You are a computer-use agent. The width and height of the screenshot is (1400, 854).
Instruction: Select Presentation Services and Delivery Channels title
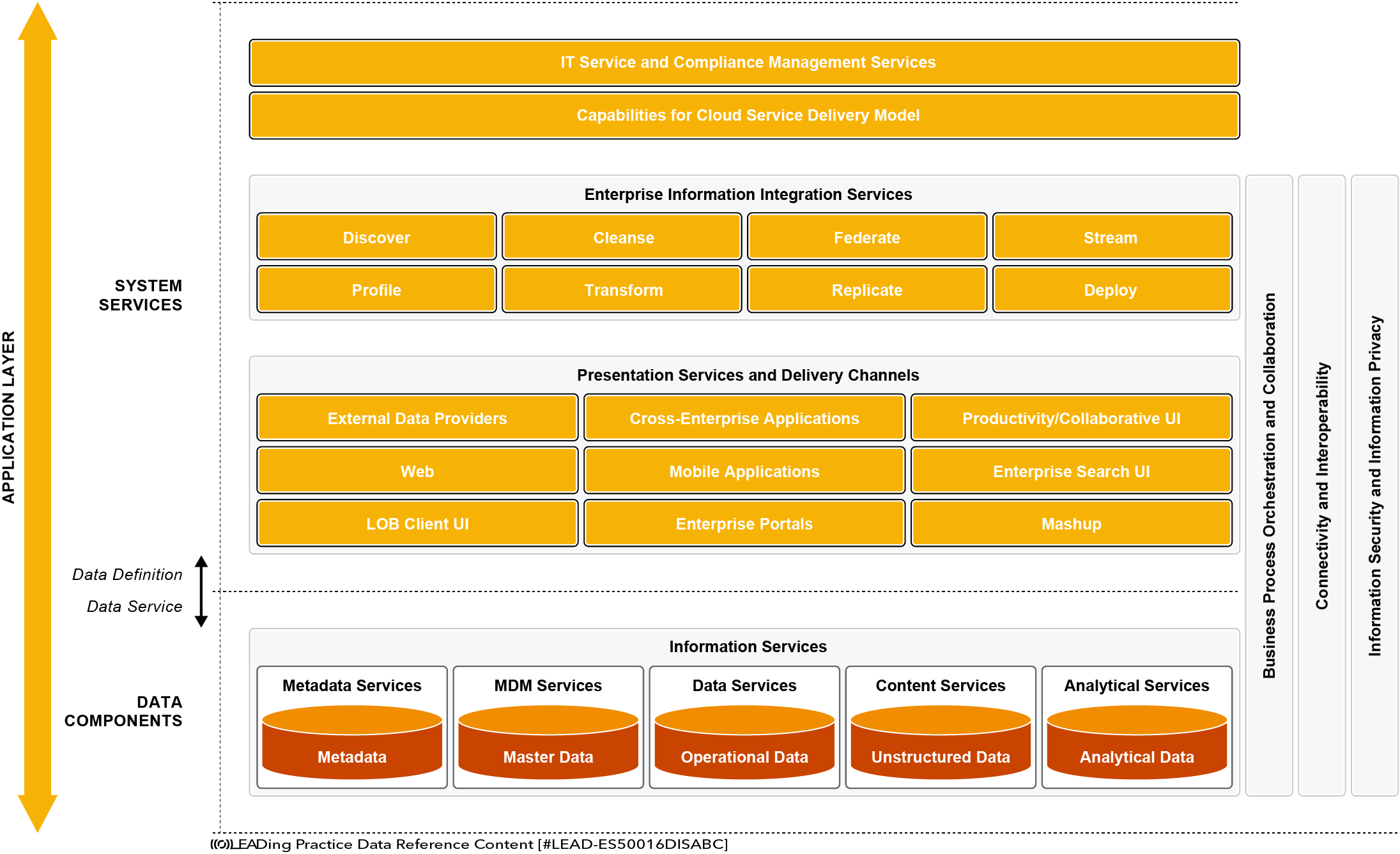[748, 375]
